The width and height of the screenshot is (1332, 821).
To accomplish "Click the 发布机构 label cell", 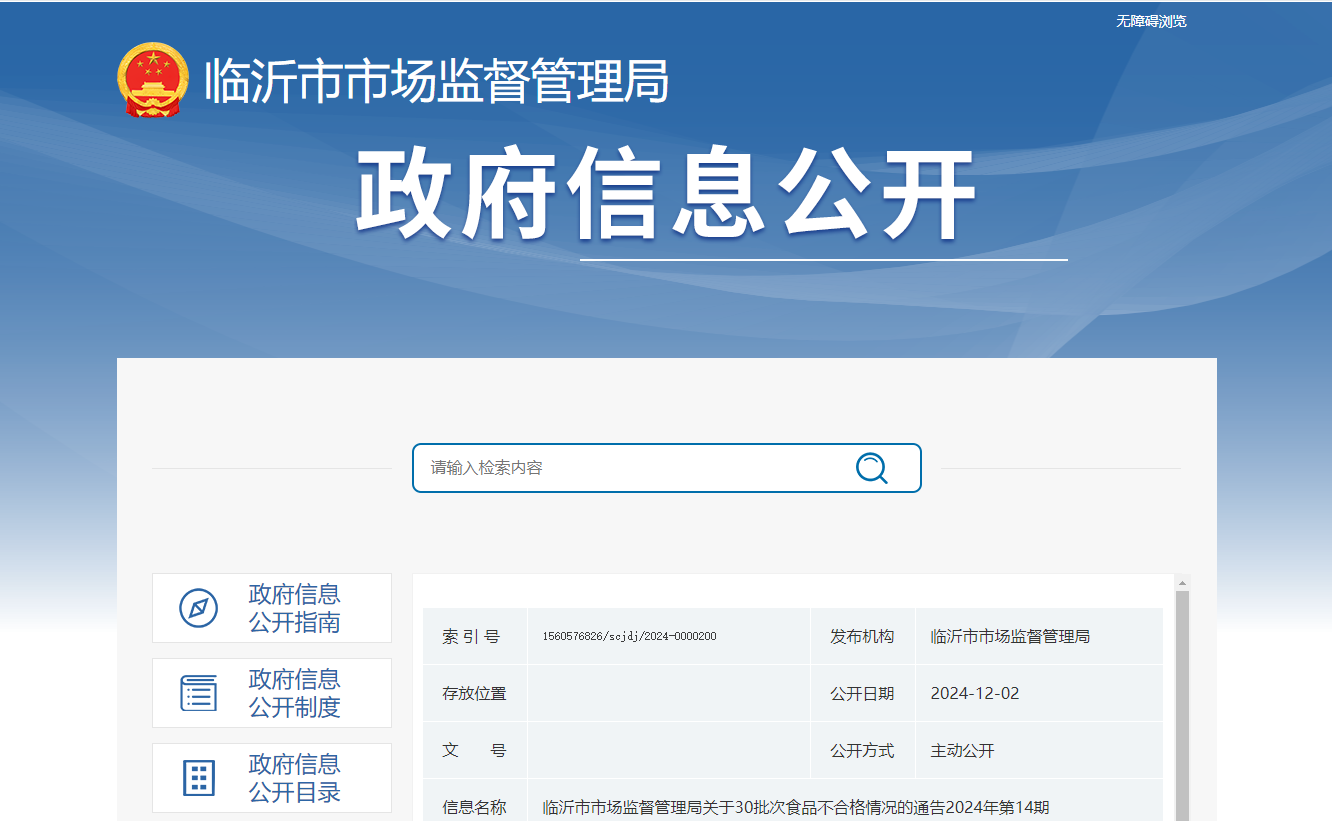I will point(863,637).
